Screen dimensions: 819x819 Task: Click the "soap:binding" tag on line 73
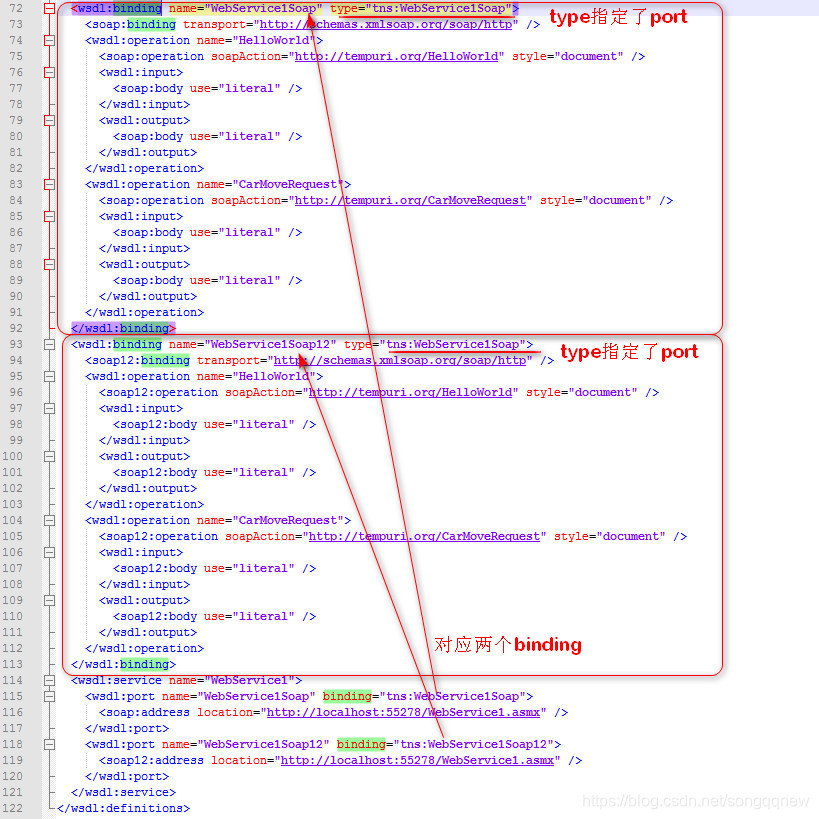134,25
